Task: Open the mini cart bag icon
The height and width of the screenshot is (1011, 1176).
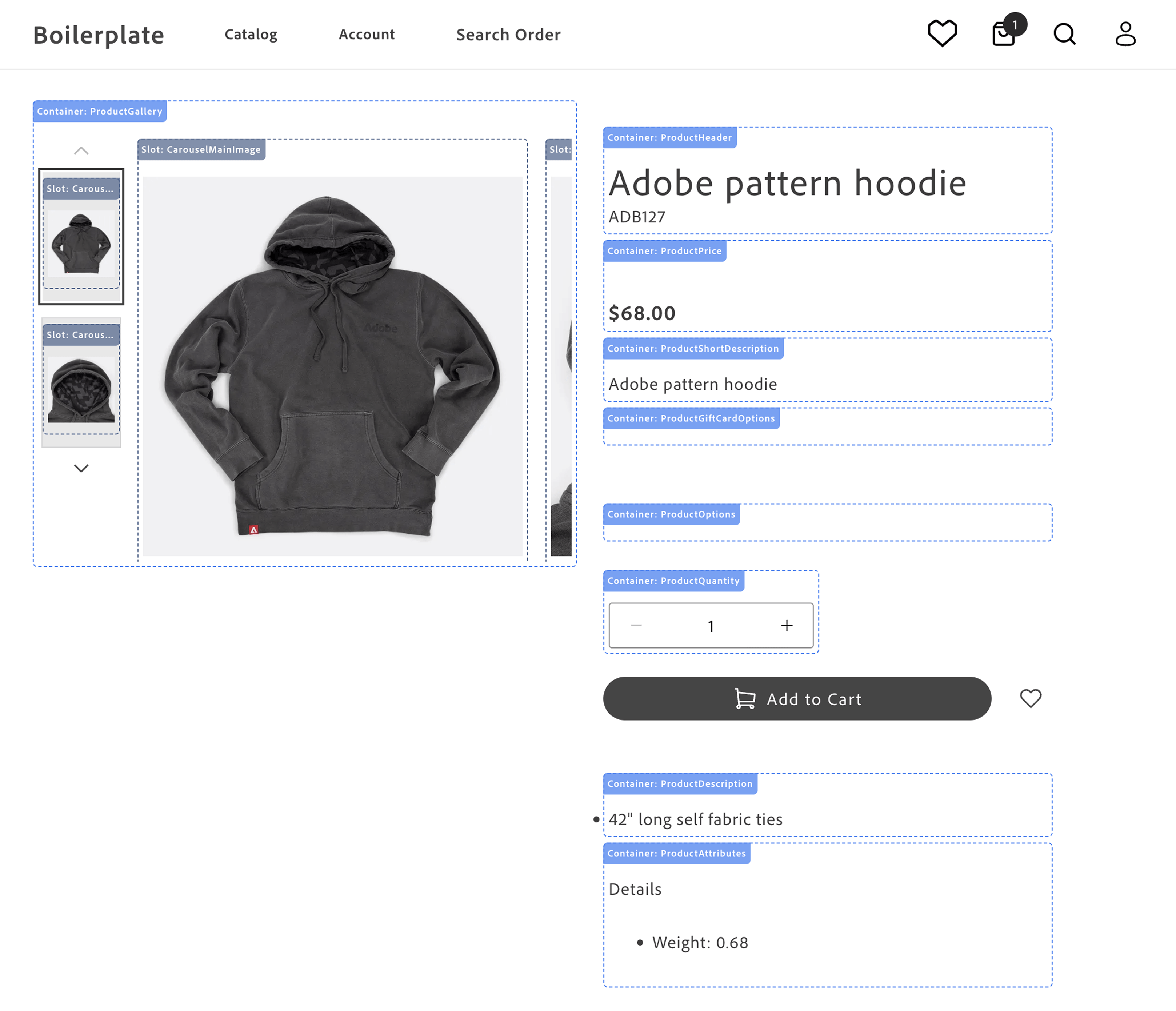Action: coord(1004,33)
